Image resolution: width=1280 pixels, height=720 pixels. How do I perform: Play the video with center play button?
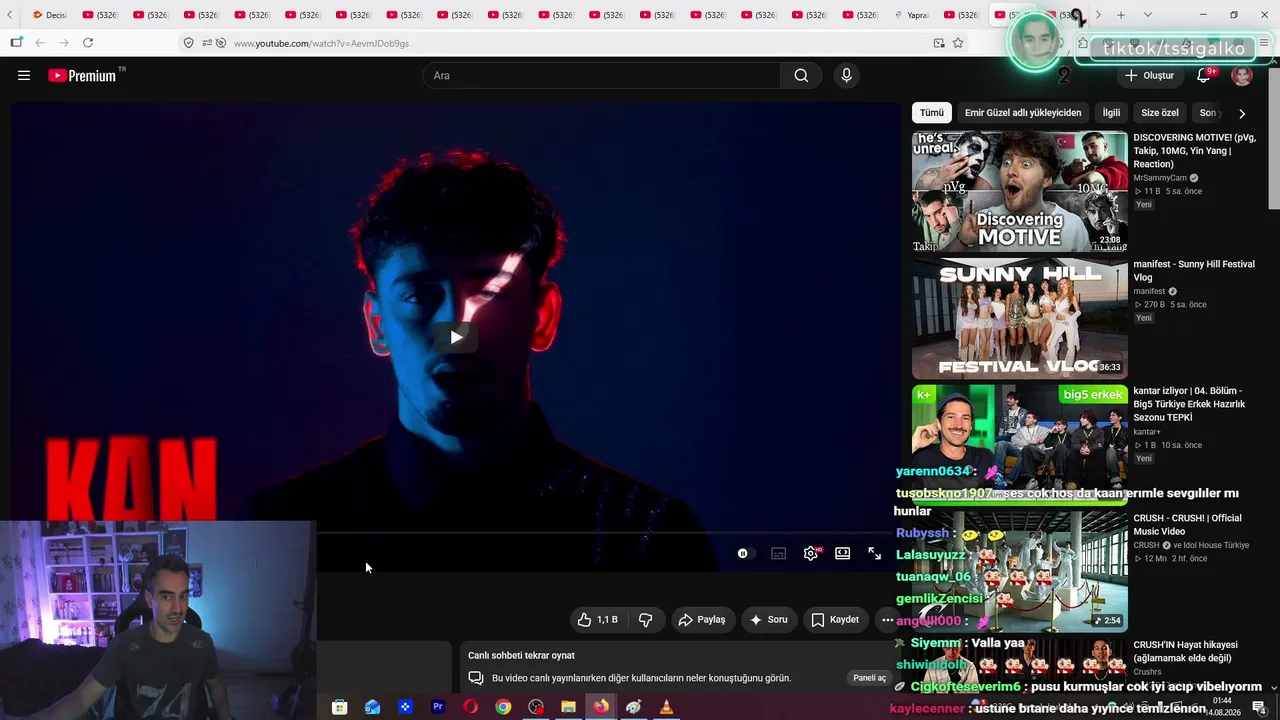pyautogui.click(x=456, y=337)
